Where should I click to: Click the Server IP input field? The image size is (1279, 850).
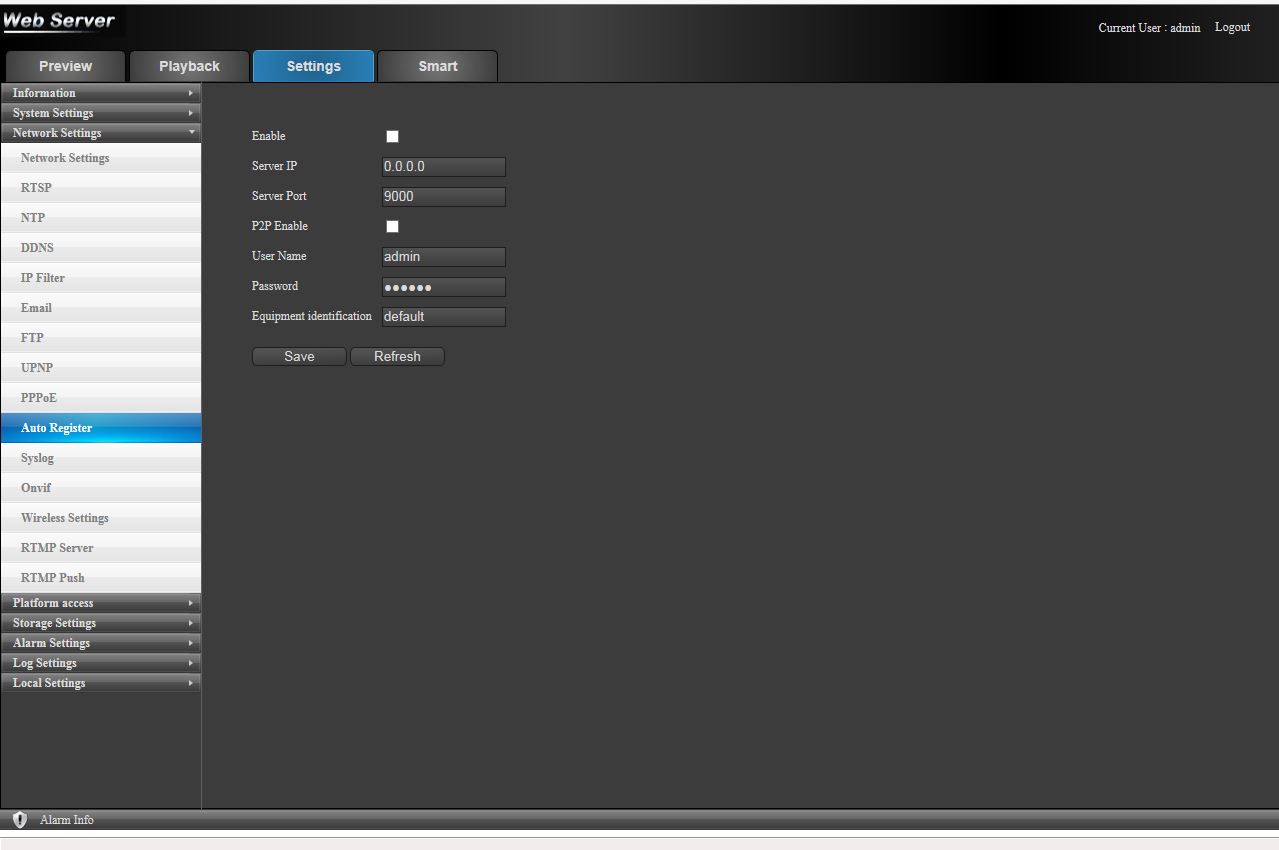(x=443, y=167)
